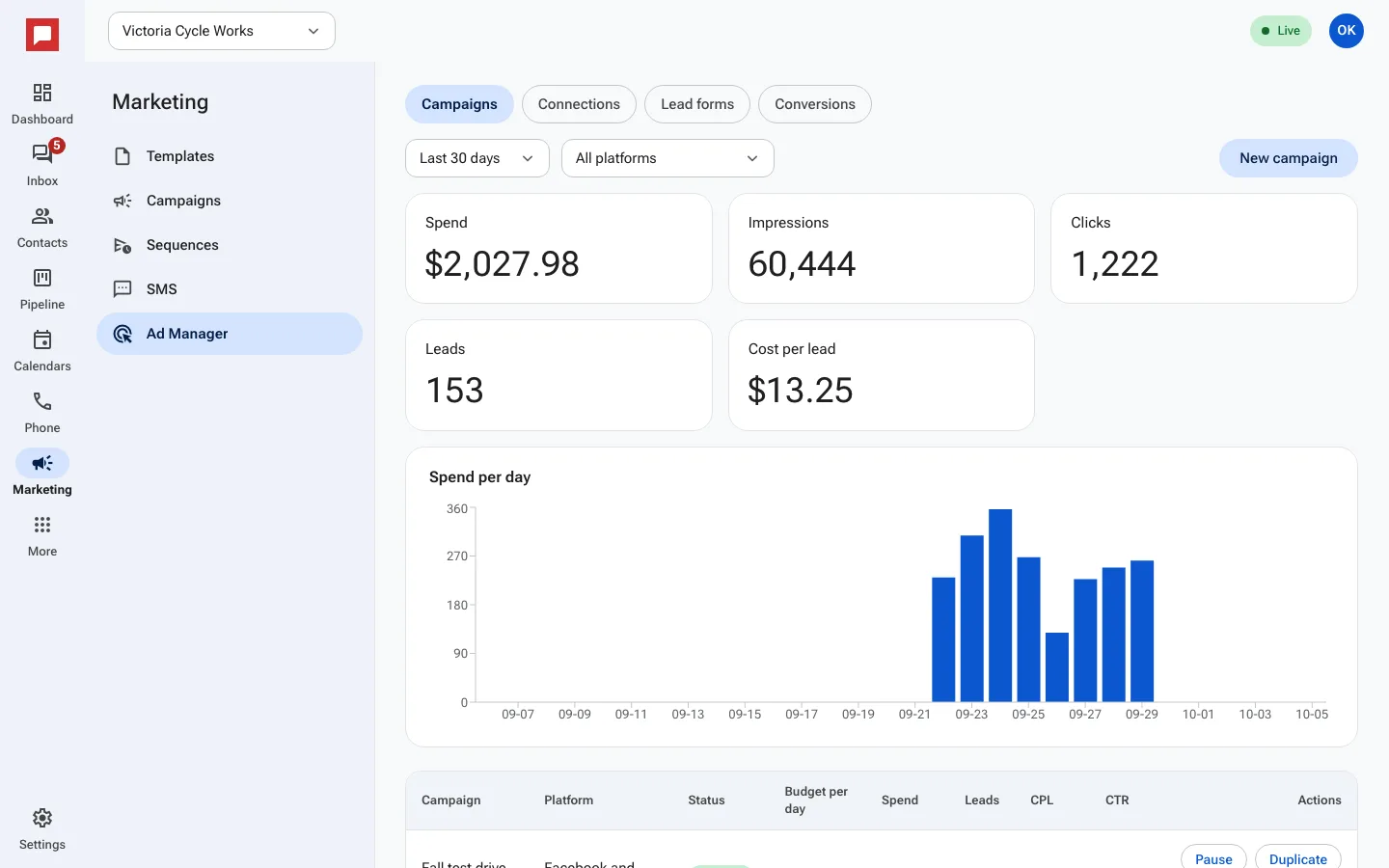Click the red chat logo icon
The width and height of the screenshot is (1389, 868).
point(42,36)
